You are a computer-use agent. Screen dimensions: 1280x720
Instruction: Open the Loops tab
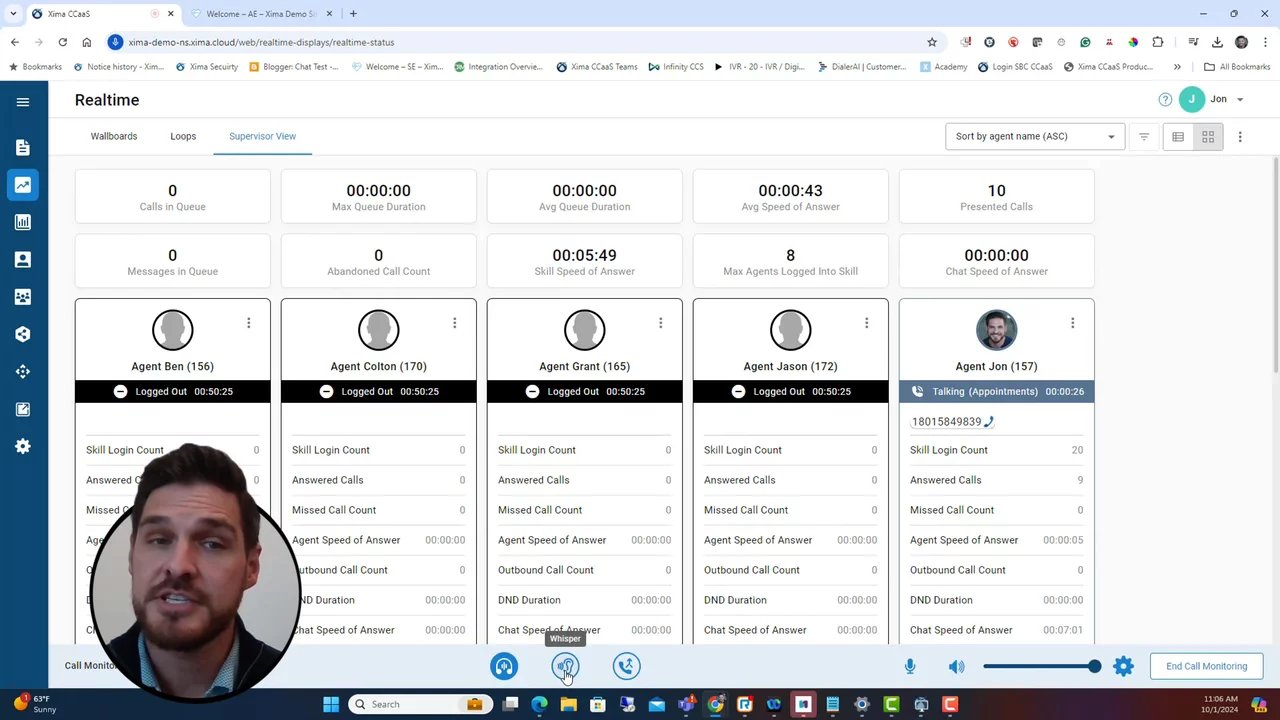pyautogui.click(x=183, y=136)
